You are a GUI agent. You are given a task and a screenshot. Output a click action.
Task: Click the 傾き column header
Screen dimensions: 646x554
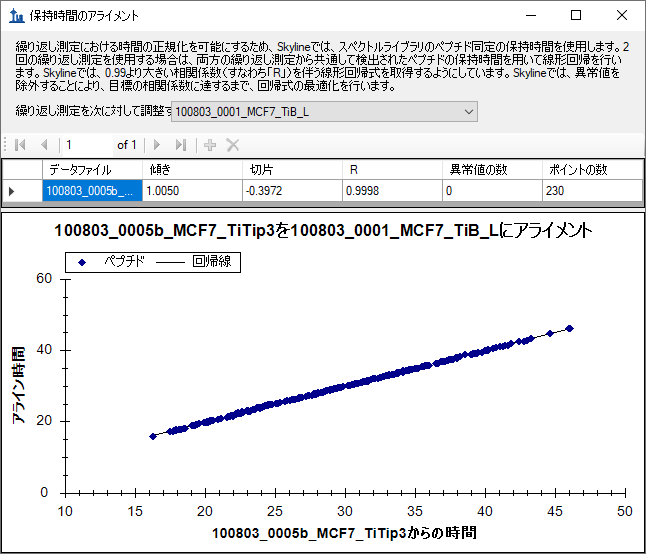point(192,170)
